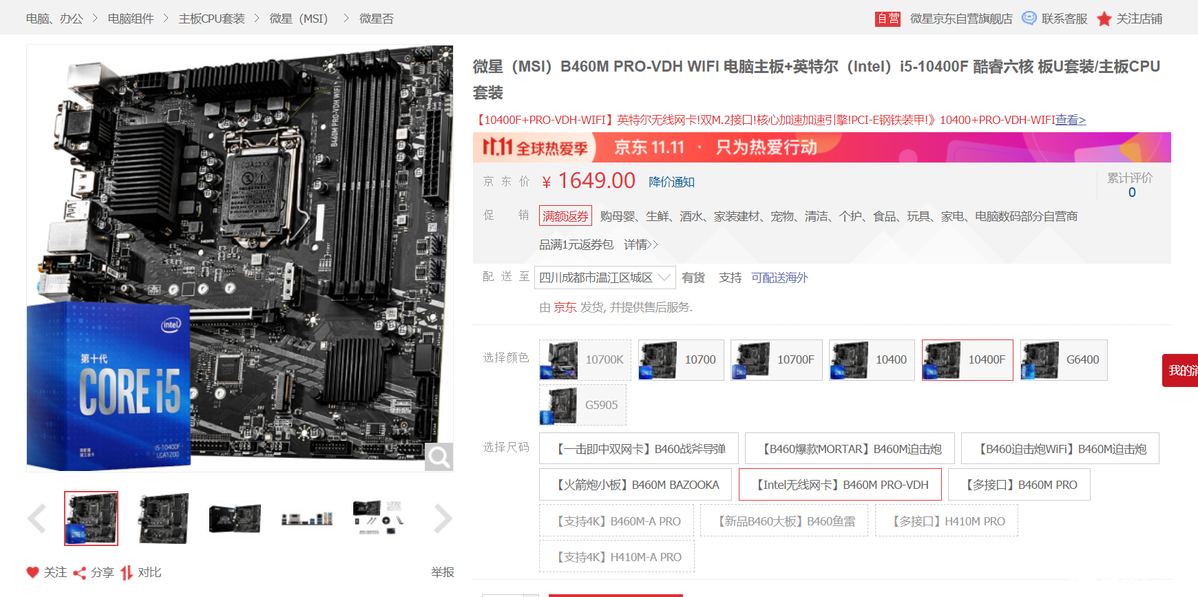Select fifth gallery thumbnail showing accessories

(379, 518)
